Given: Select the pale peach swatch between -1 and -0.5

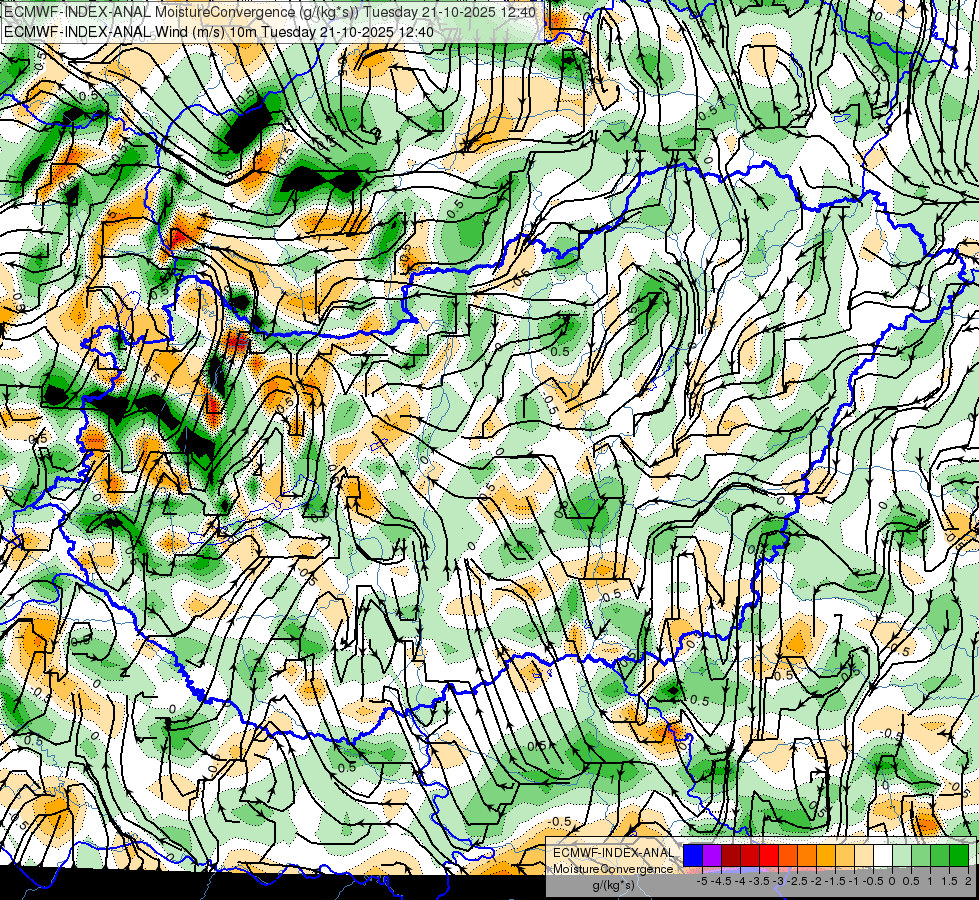Looking at the screenshot, I should [864, 855].
